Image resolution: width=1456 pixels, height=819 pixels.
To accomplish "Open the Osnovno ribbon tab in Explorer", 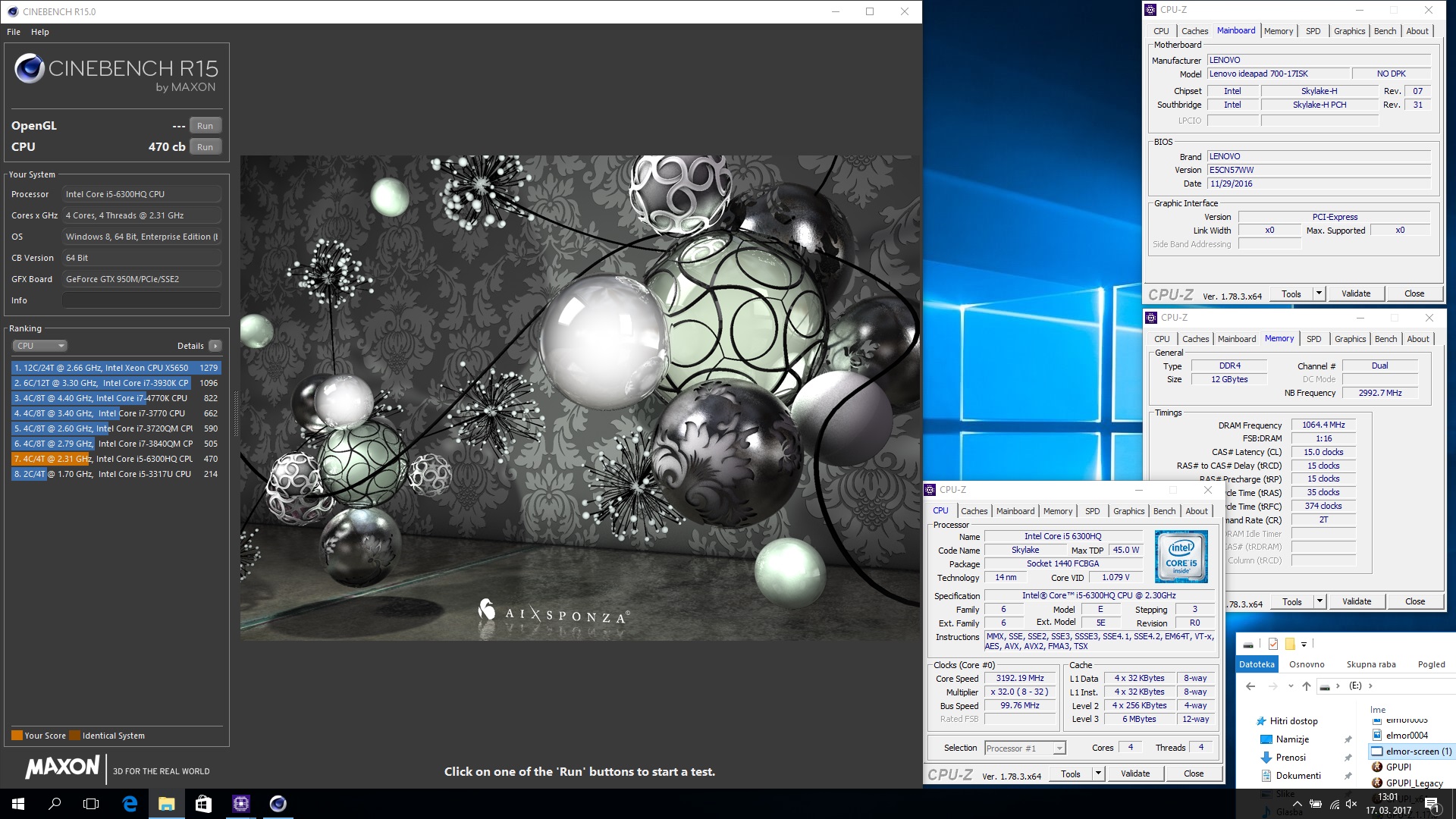I will 1307,664.
